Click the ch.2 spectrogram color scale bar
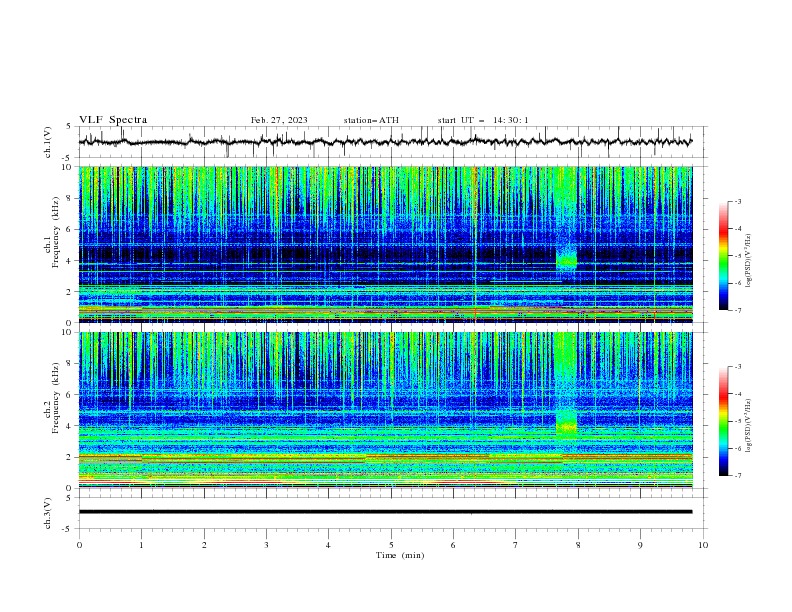Viewport: 792px width, 612px height. click(x=723, y=421)
